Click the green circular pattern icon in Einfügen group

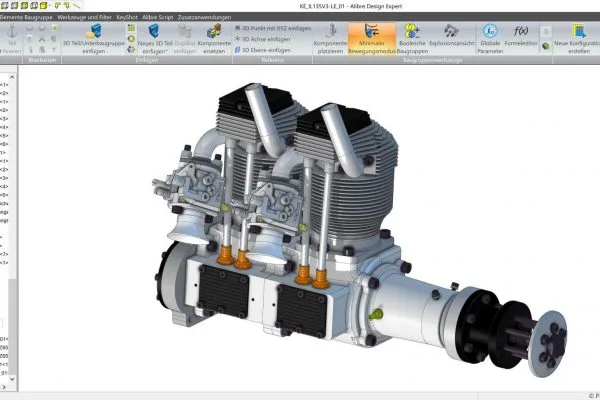[x=131, y=39]
